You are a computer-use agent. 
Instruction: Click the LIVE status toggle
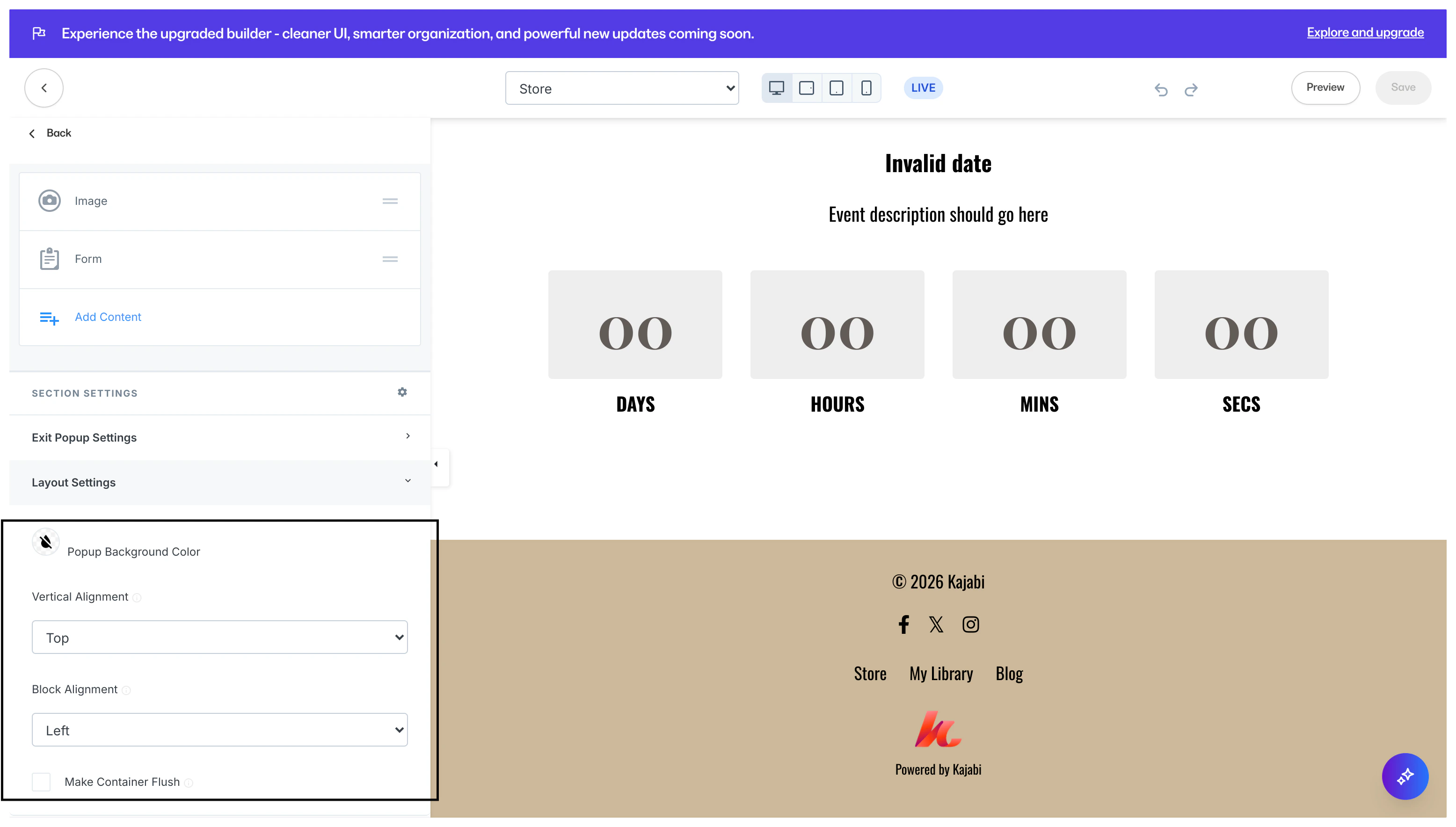coord(923,87)
